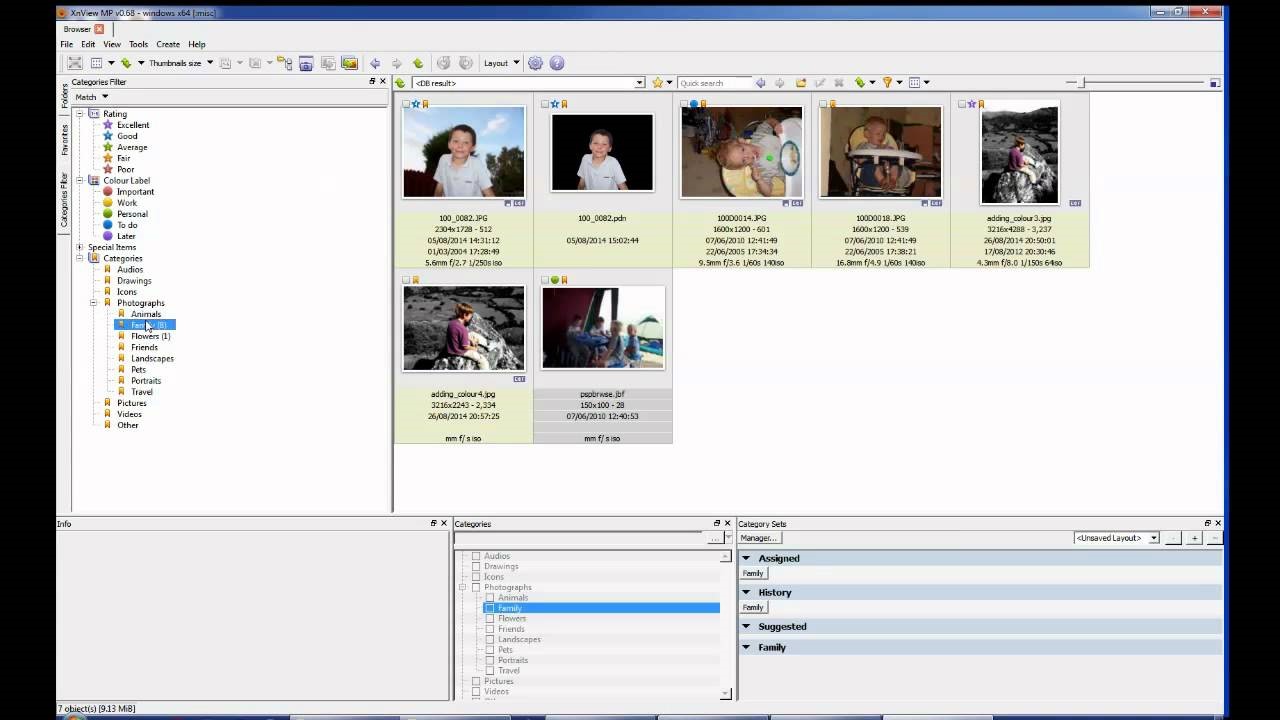Check the Family checkbox in Categories panel

(x=490, y=608)
